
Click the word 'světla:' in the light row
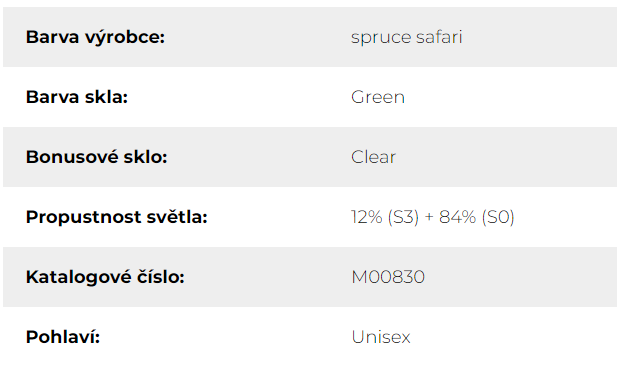point(177,216)
